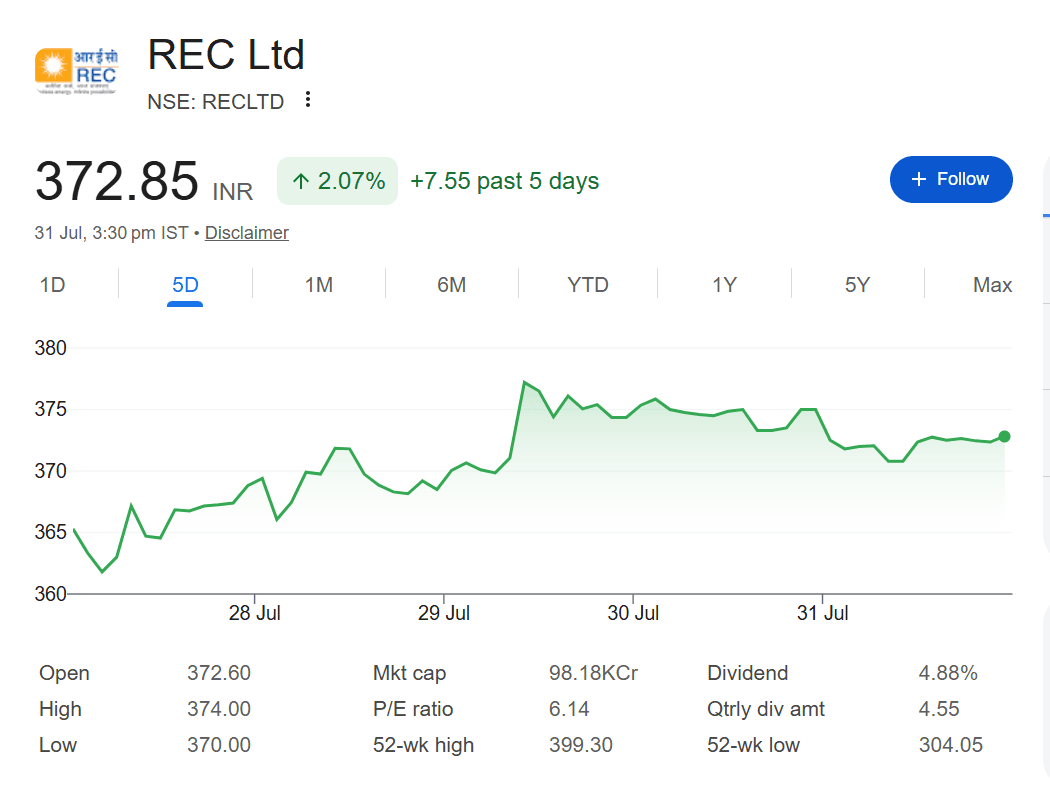1050x805 pixels.
Task: Click the P/E ratio label
Action: (413, 709)
